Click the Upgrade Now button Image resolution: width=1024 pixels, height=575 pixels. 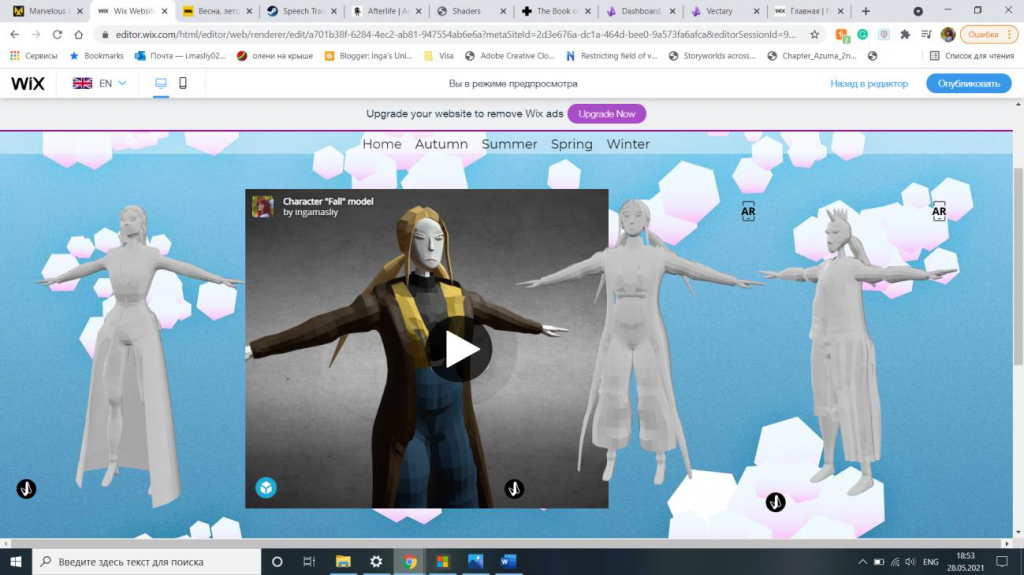(x=606, y=114)
